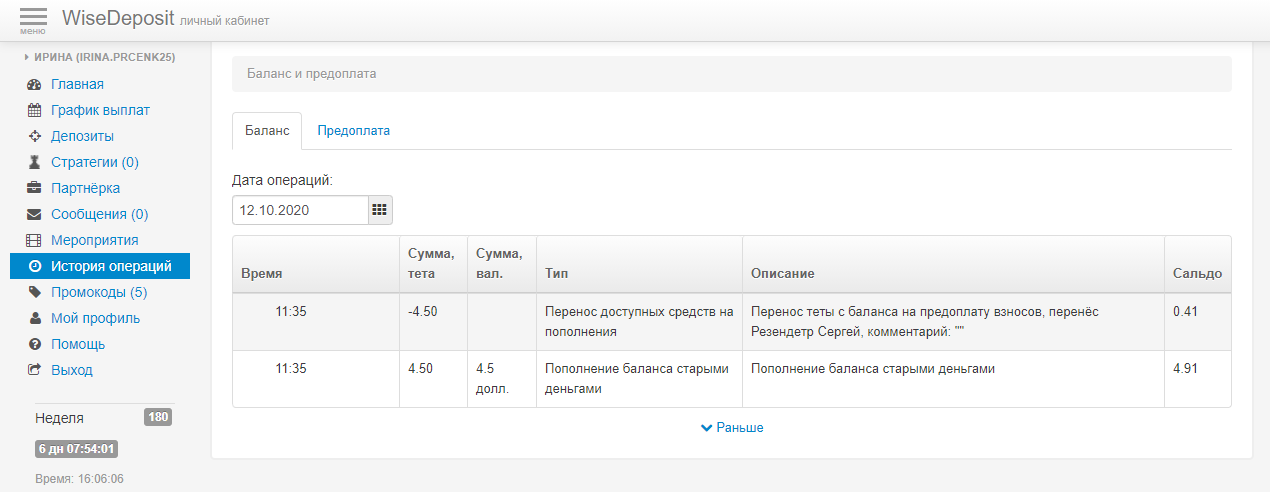
Task: Select История операций in sidebar
Action: [x=111, y=267]
